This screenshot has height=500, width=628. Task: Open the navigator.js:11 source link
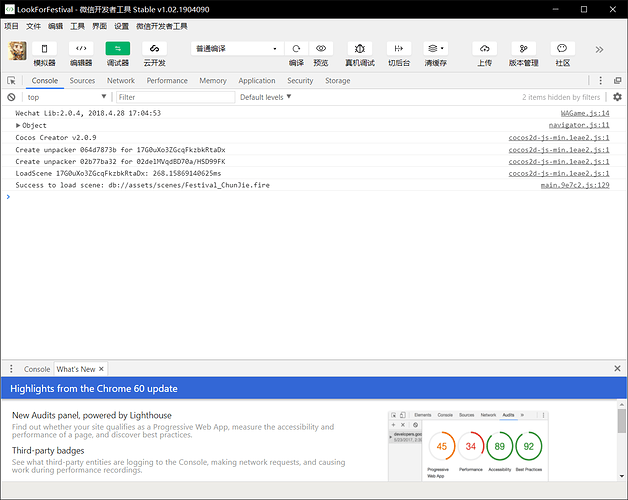coord(579,125)
